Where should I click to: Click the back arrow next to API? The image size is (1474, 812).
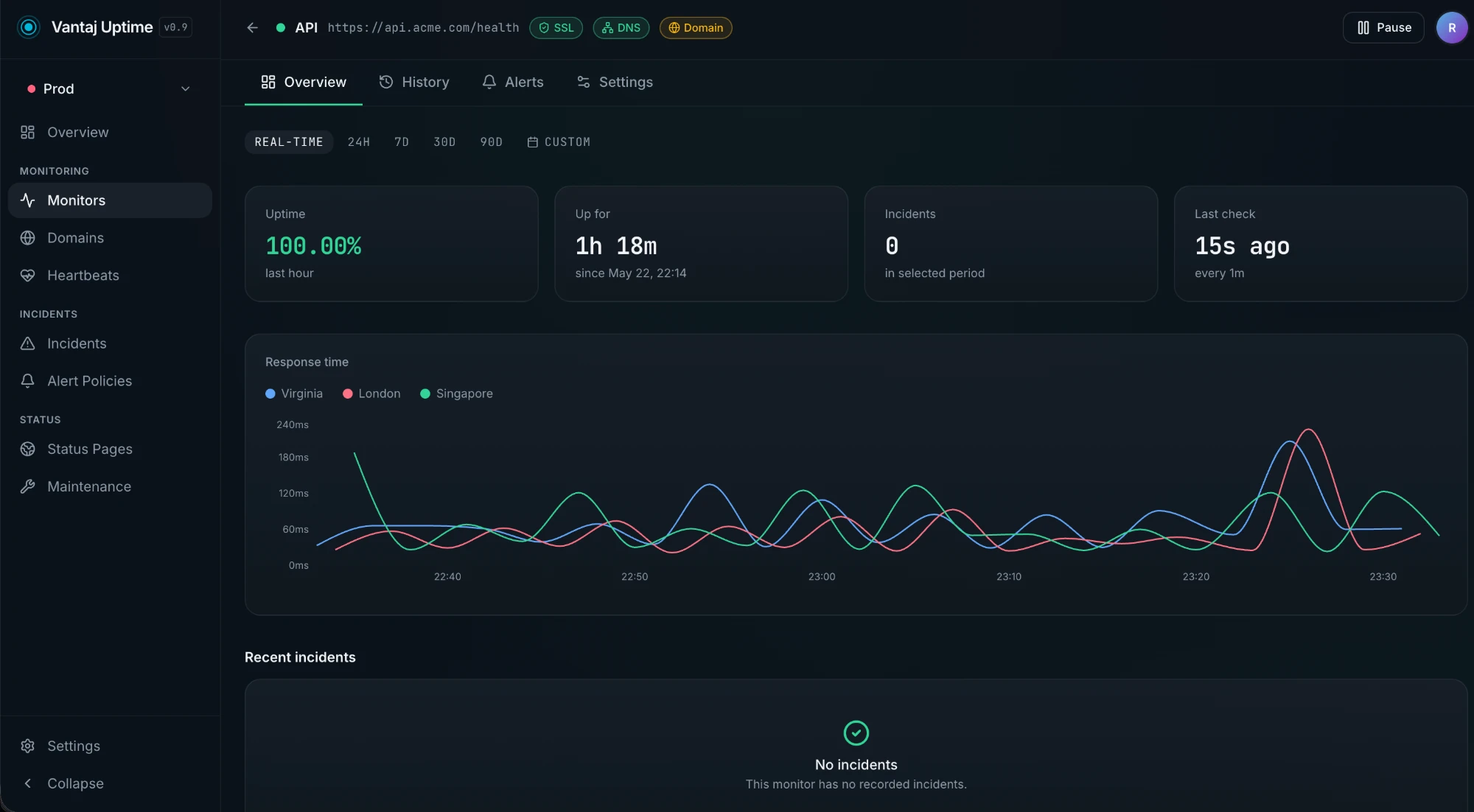click(252, 27)
